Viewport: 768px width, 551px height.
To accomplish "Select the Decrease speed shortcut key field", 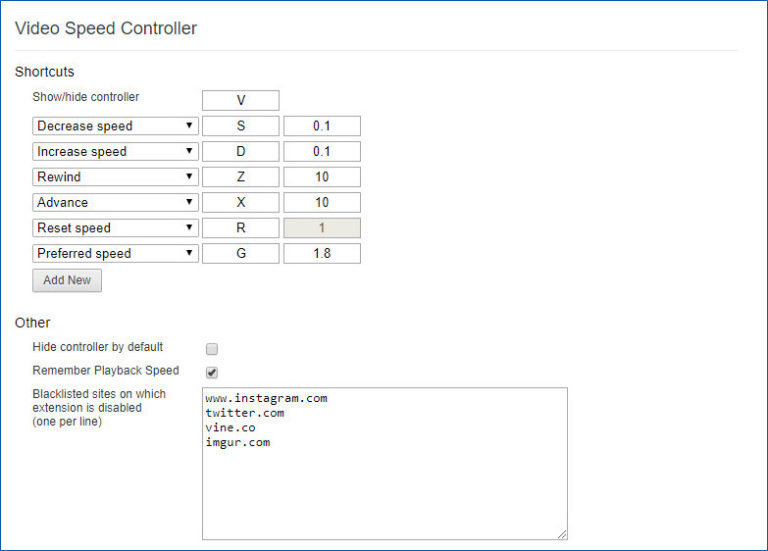I will [x=241, y=126].
